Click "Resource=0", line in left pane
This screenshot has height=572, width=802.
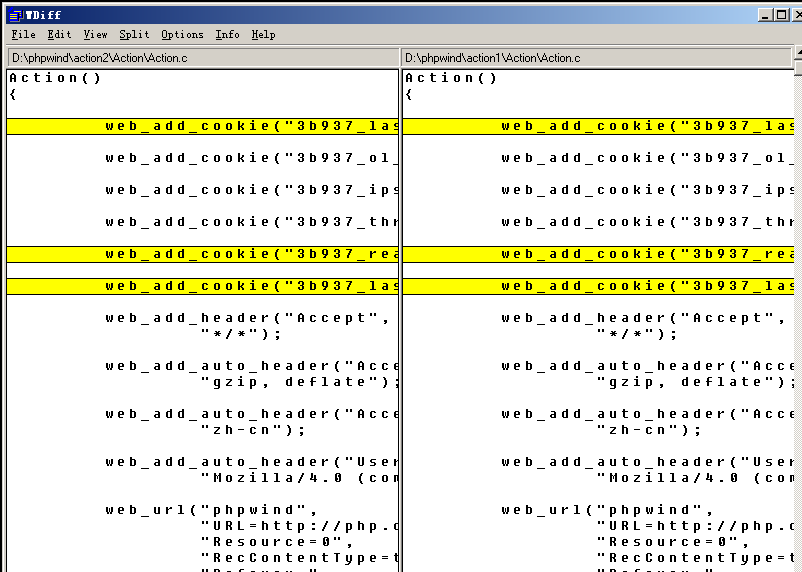coord(277,542)
